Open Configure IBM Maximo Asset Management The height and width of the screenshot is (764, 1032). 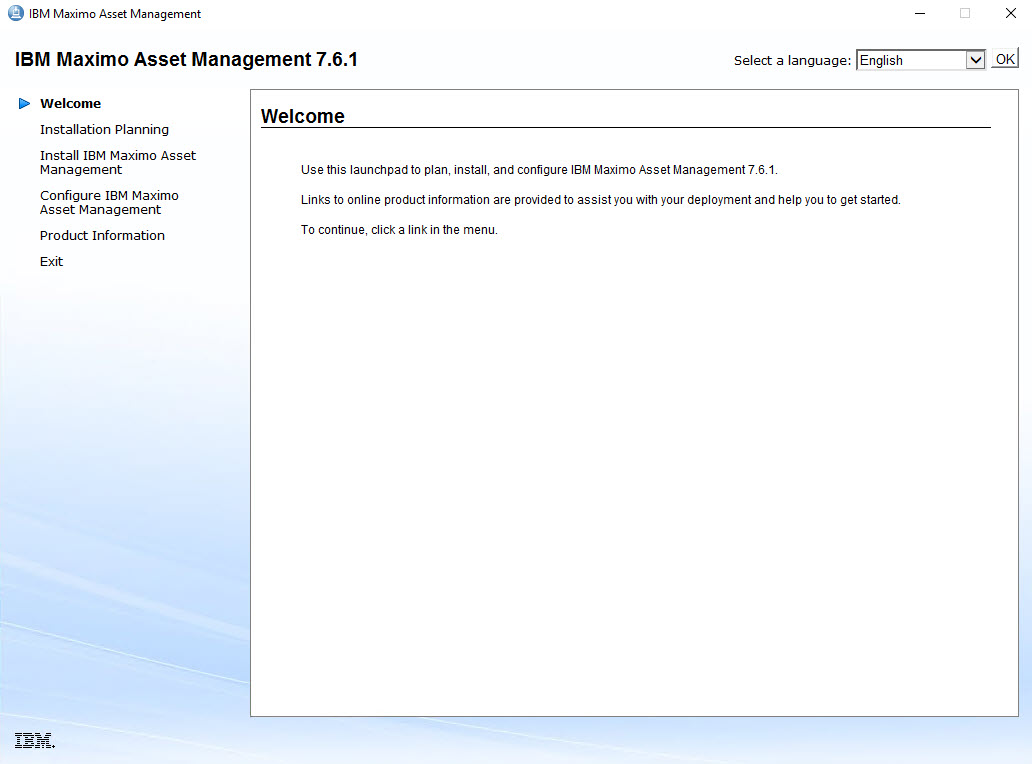click(x=109, y=202)
